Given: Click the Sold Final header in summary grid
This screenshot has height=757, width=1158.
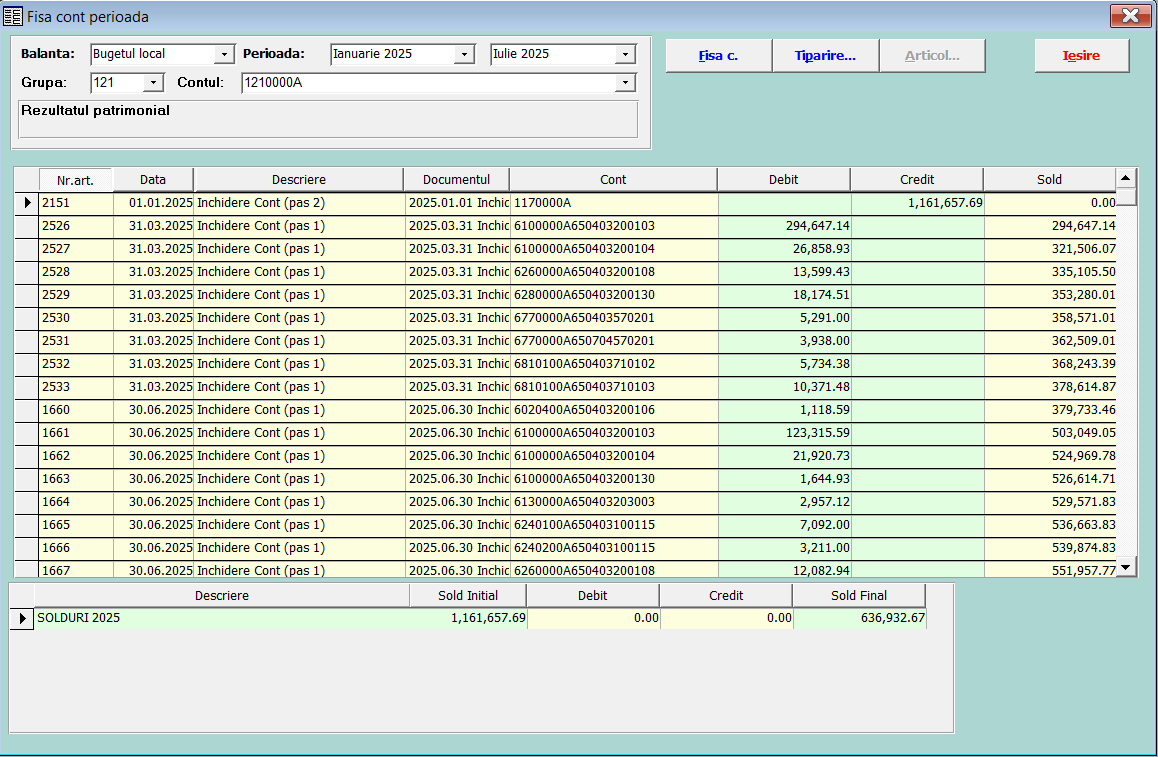Looking at the screenshot, I should tap(858, 596).
